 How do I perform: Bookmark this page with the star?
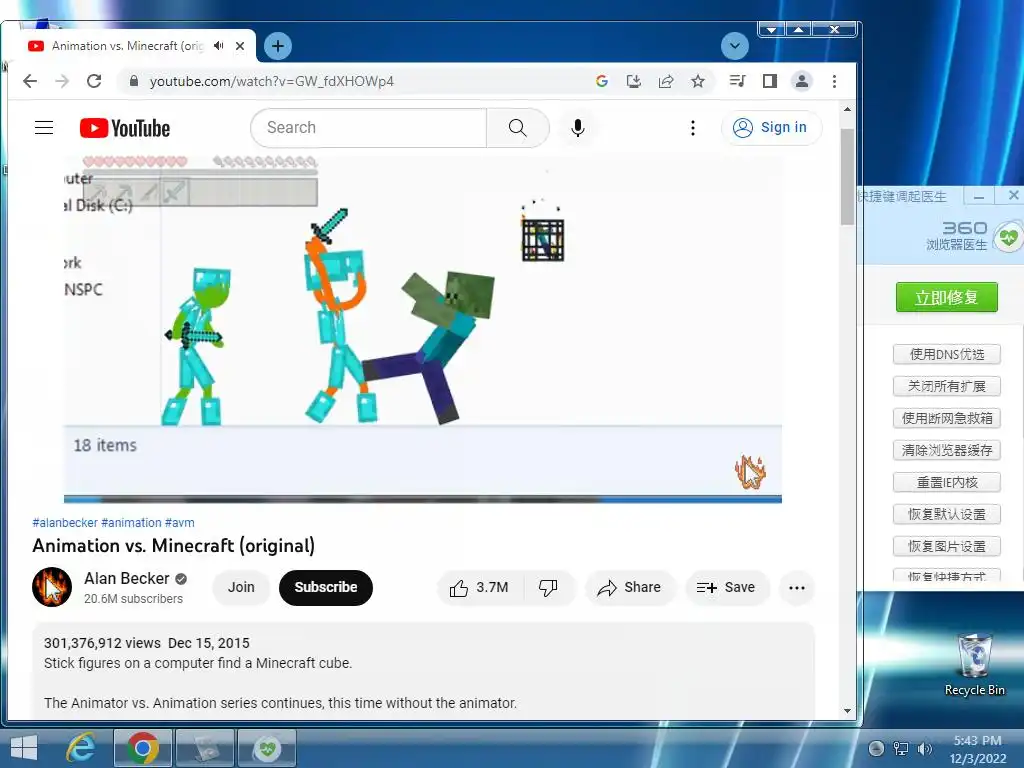[x=698, y=81]
